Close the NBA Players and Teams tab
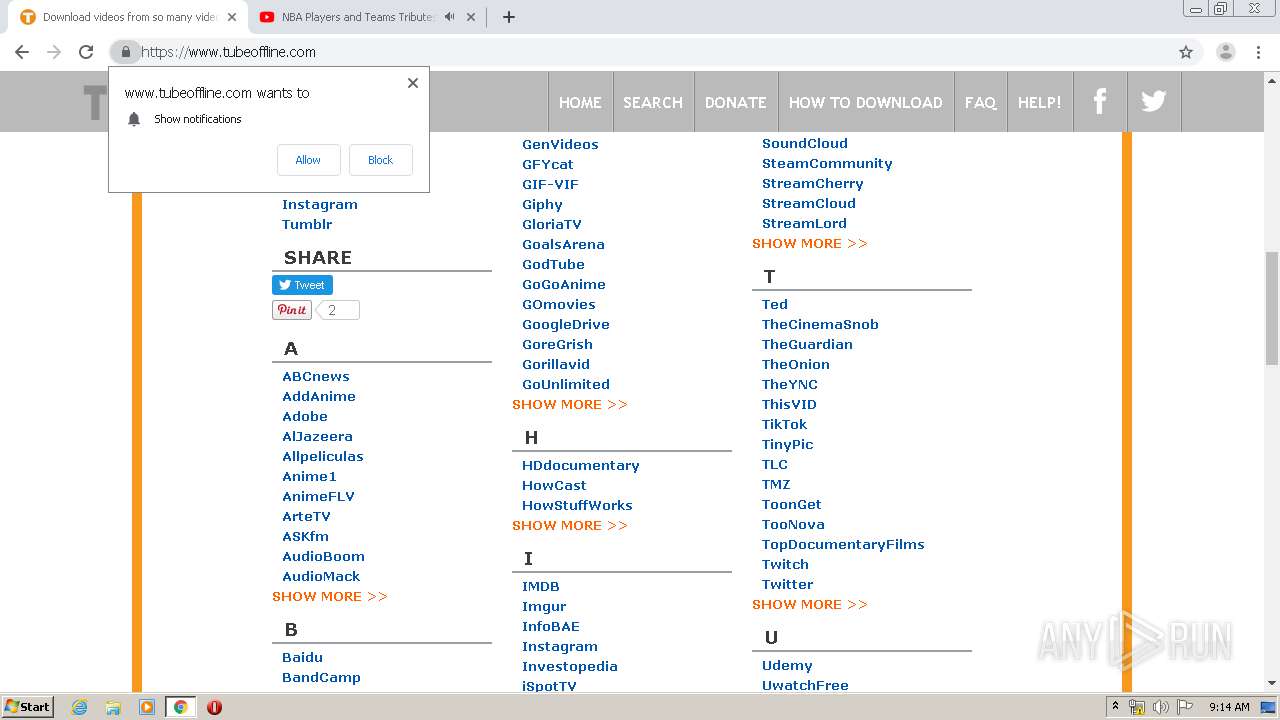Screen dimensions: 1280x720 [x=471, y=17]
